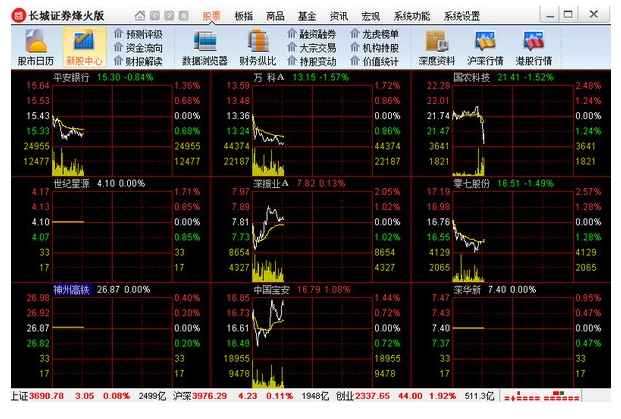The height and width of the screenshot is (419, 621).
Task: Click 创业 index value 2337.65
Action: [x=372, y=396]
